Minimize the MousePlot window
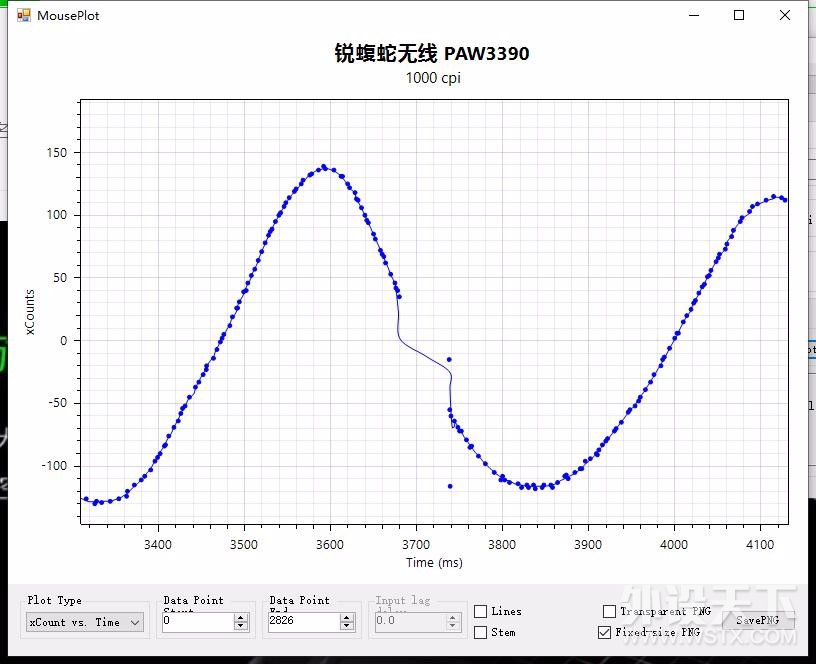The image size is (816, 664). pyautogui.click(x=694, y=15)
